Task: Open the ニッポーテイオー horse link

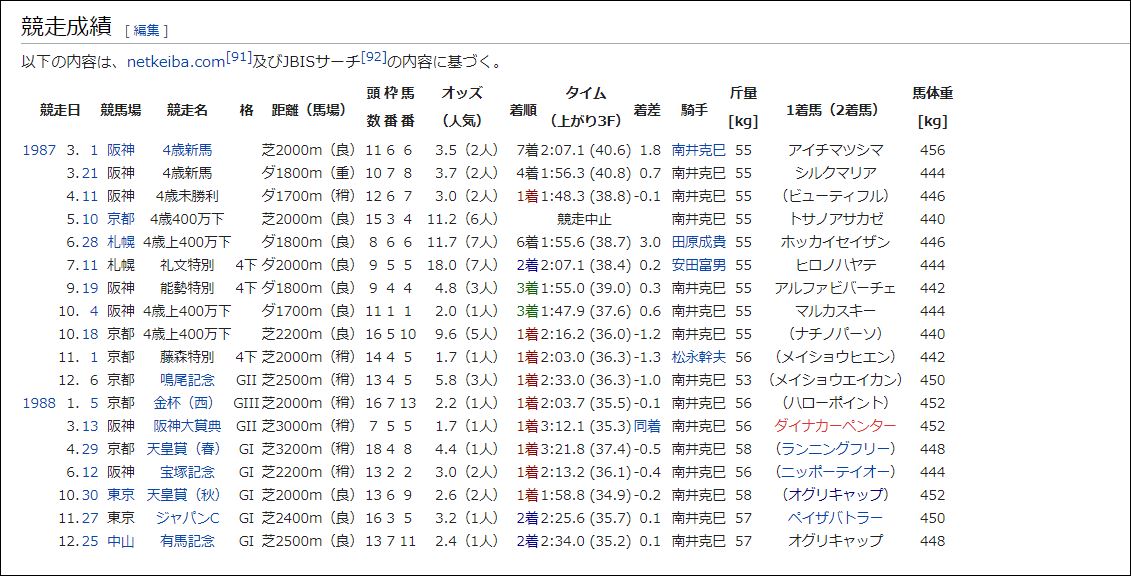Action: click(x=835, y=472)
